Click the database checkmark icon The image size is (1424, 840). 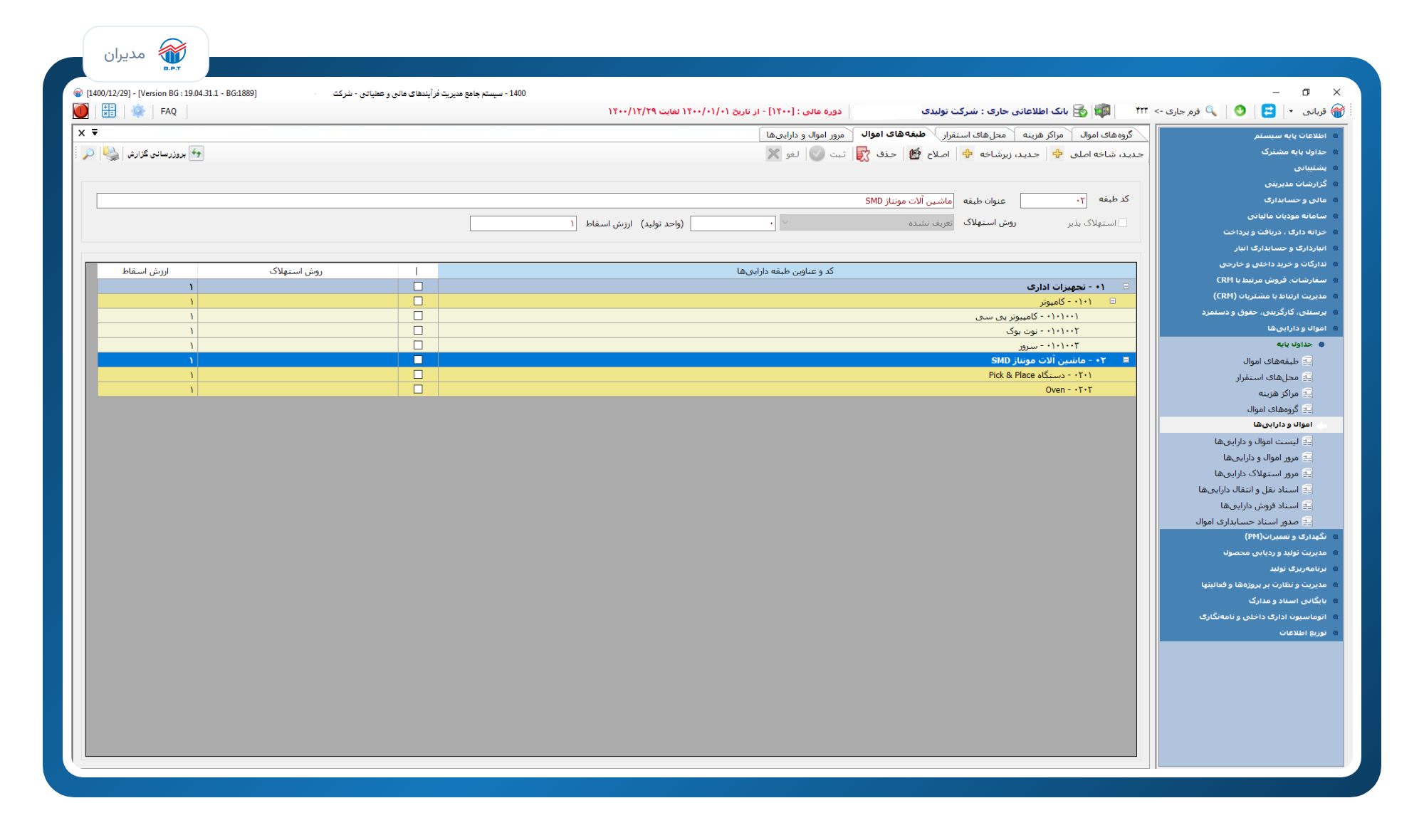coord(1080,111)
